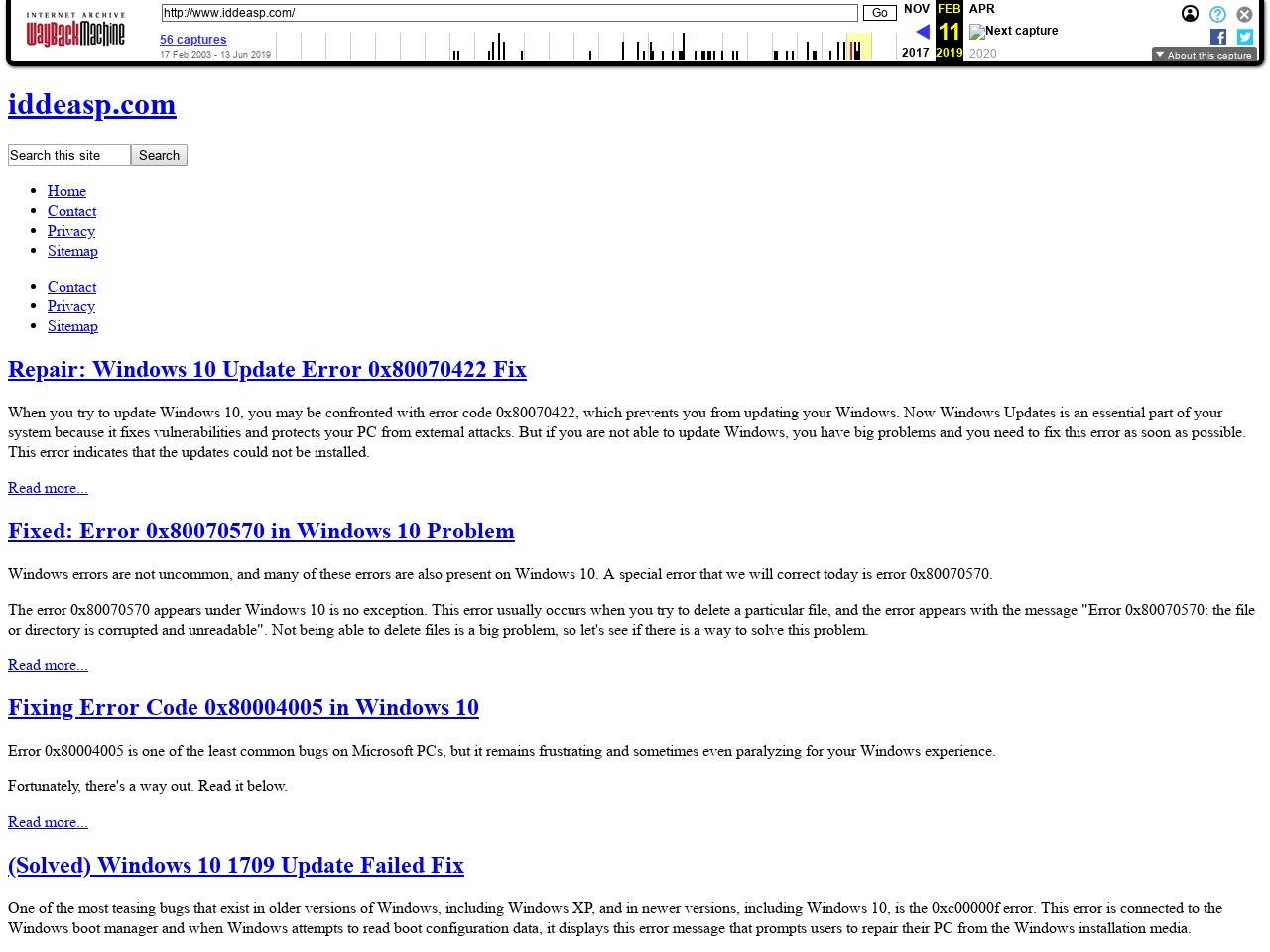
Task: Open Repair Windows 10 Update Error article
Action: tap(267, 369)
